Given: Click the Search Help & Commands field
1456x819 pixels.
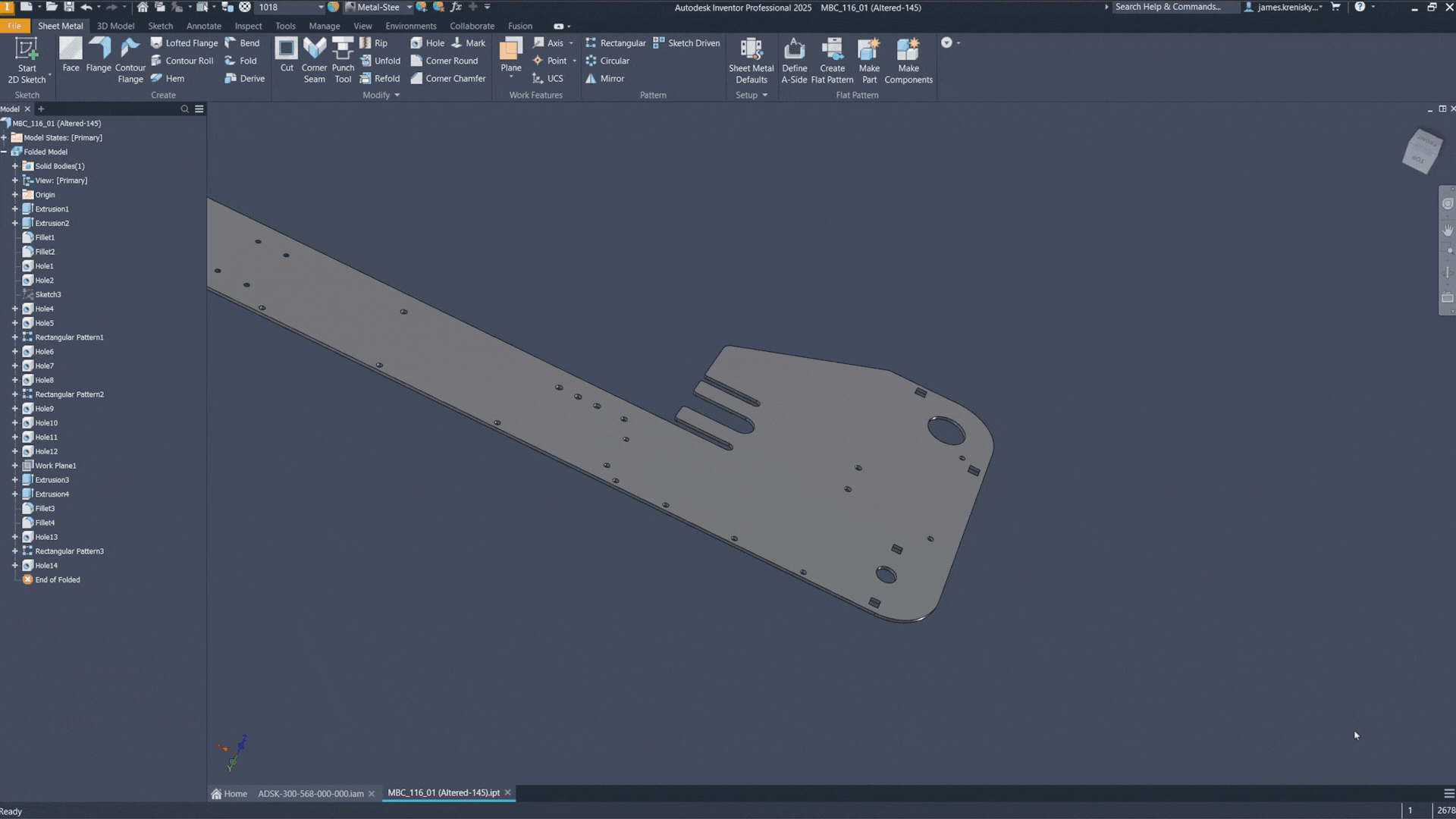Looking at the screenshot, I should (1174, 7).
